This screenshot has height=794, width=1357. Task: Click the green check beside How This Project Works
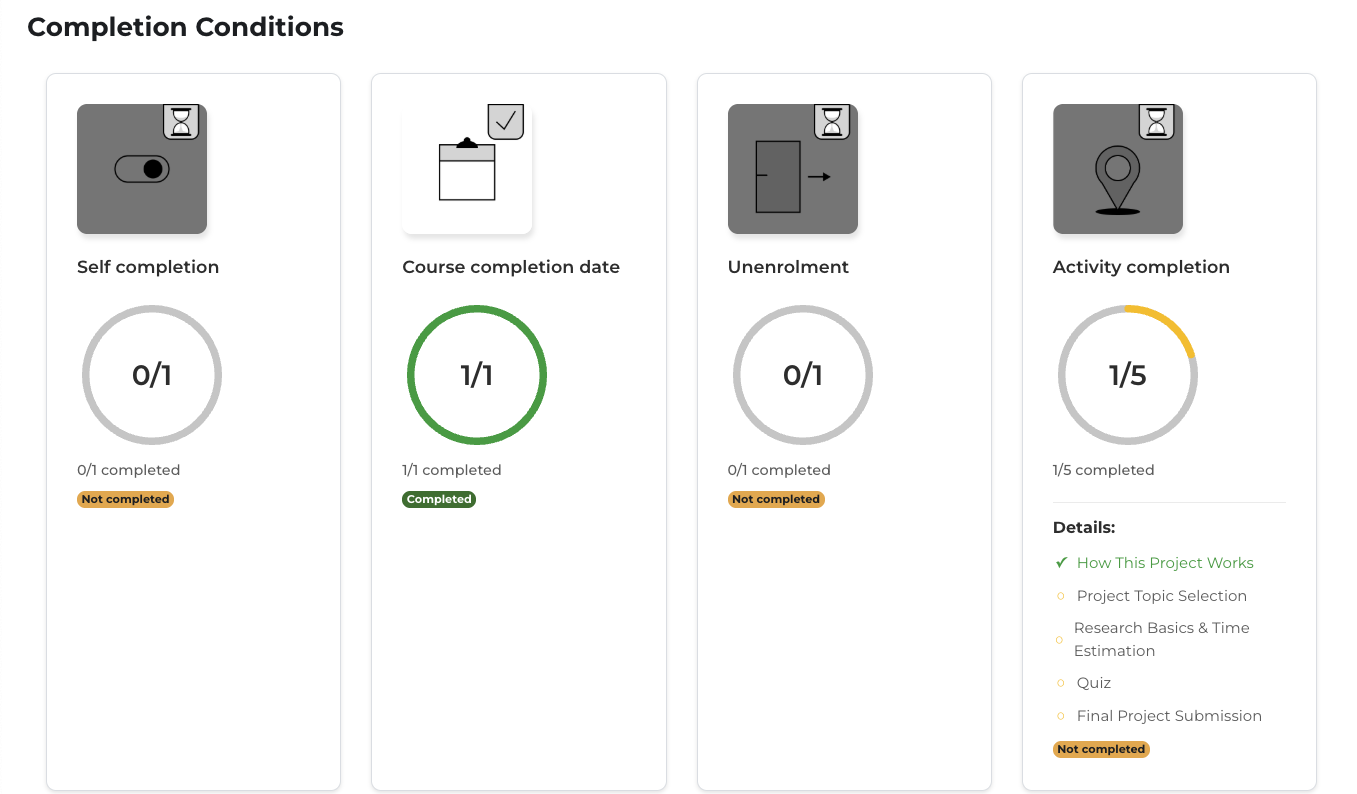pyautogui.click(x=1061, y=563)
